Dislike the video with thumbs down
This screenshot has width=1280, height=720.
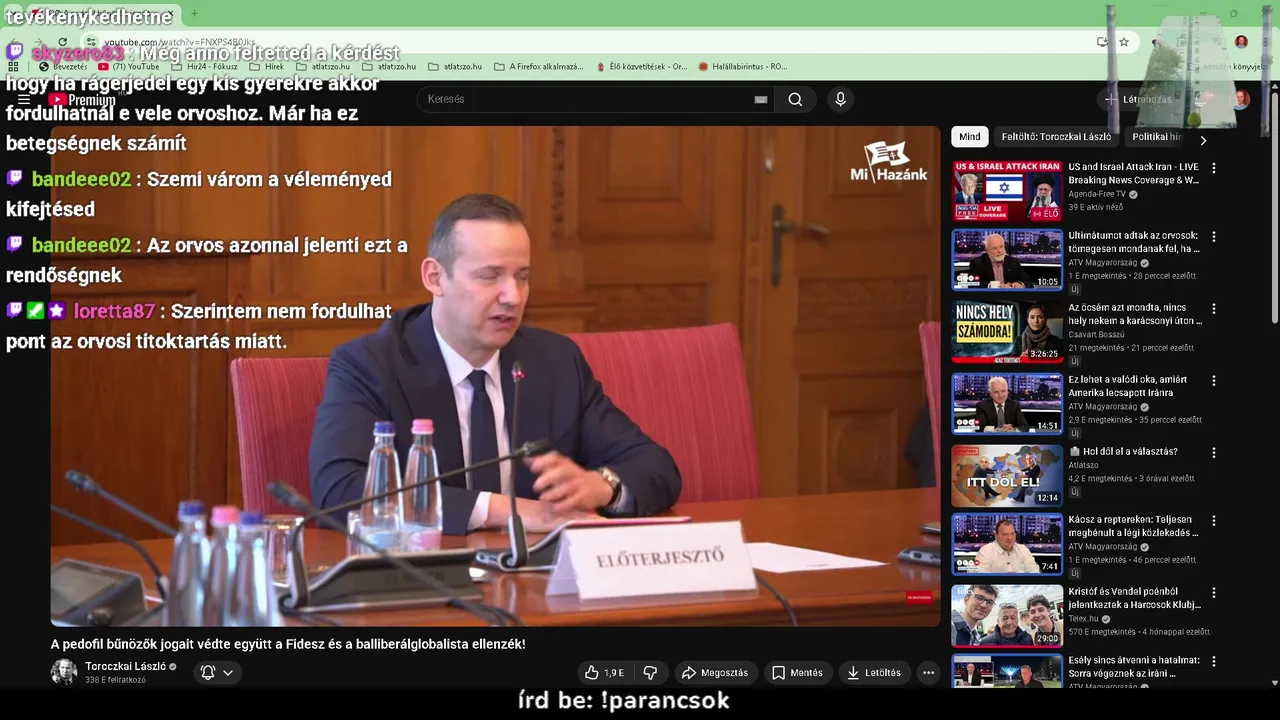point(650,673)
